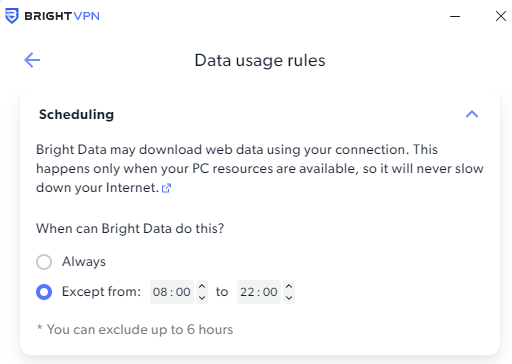Screen dimensions: 512x364
Task: Decrease the 08:00 start time
Action: coord(202,298)
